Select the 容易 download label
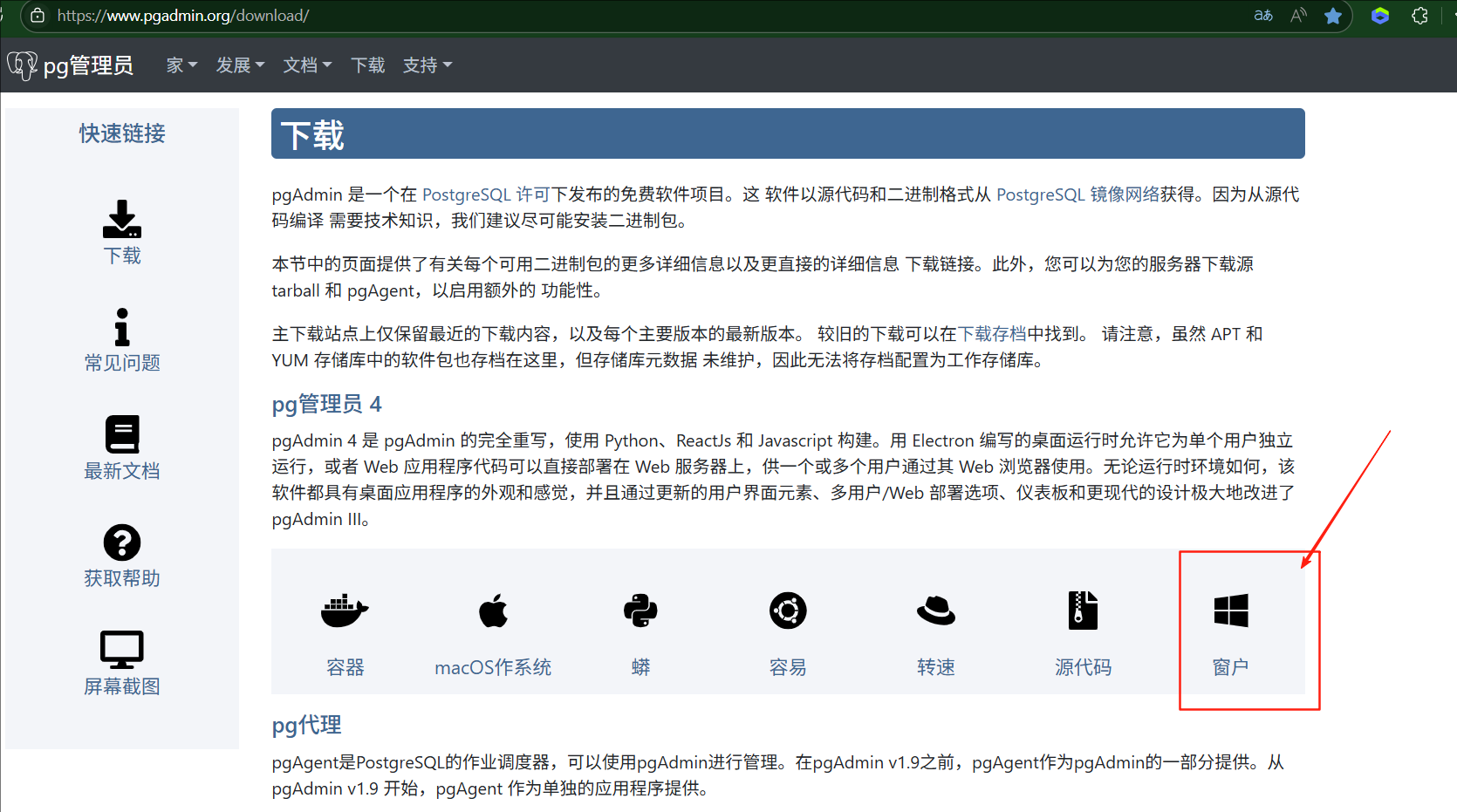The width and height of the screenshot is (1457, 812). pos(788,667)
